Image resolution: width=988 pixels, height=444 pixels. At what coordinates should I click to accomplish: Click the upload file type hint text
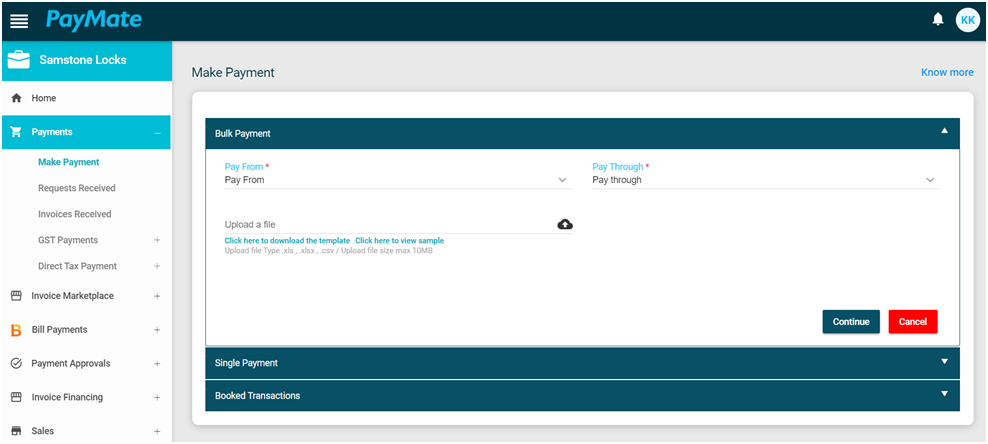click(x=329, y=251)
